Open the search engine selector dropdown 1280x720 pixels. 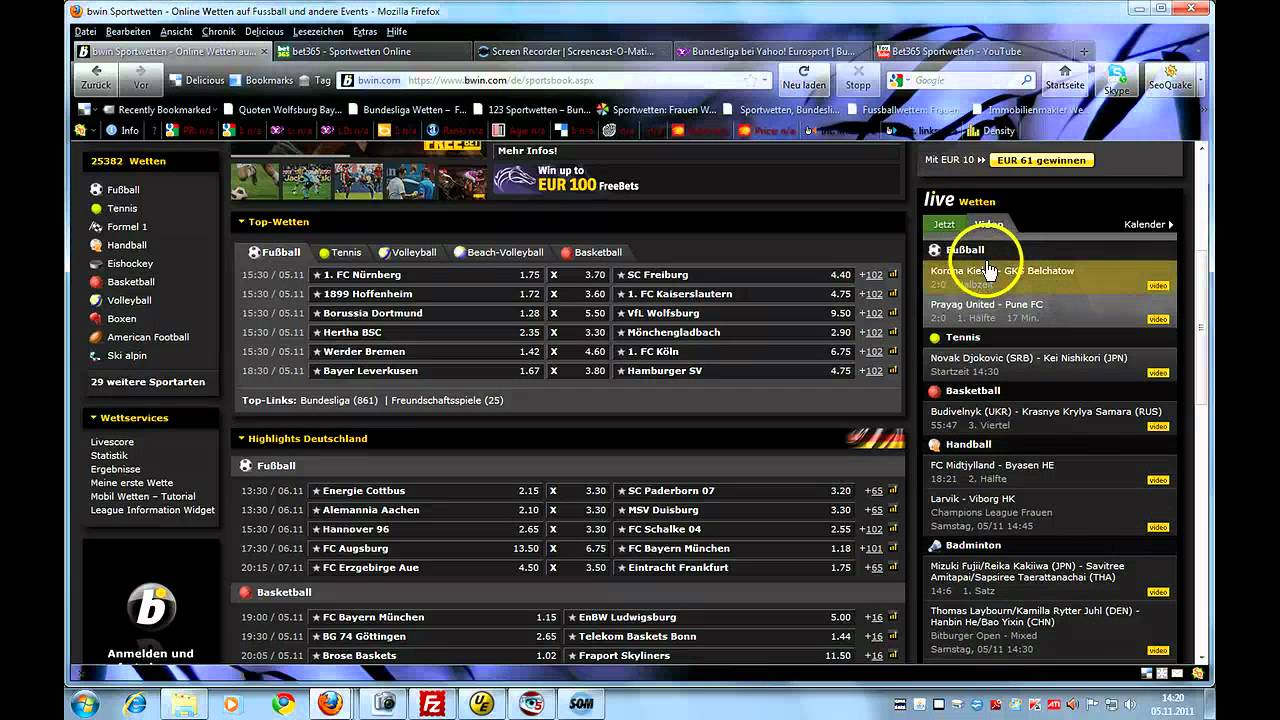(906, 80)
